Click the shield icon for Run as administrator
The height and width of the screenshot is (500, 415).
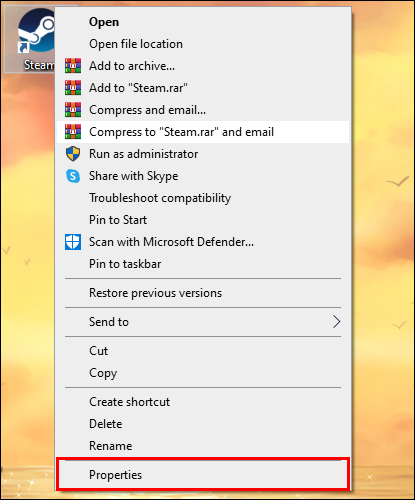[73, 154]
